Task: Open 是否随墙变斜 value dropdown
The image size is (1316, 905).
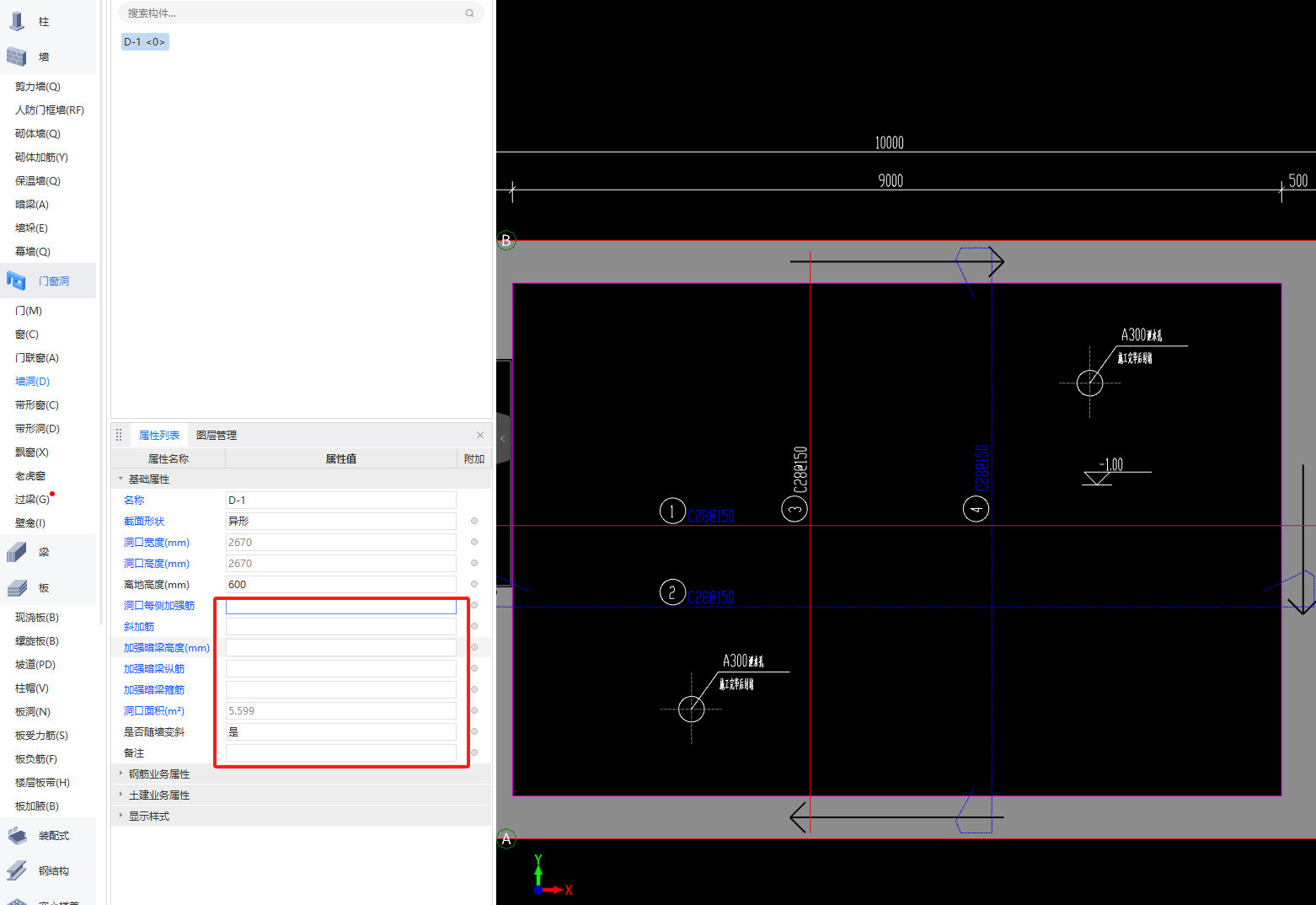Action: click(x=341, y=731)
